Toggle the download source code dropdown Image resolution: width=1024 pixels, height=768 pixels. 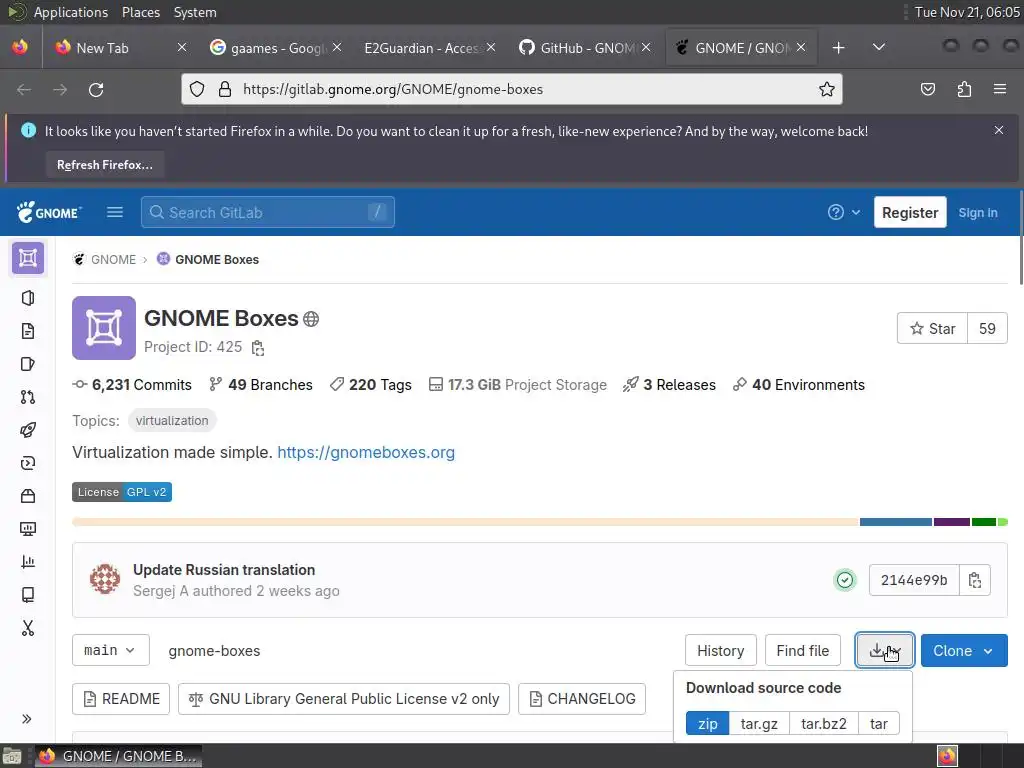885,650
